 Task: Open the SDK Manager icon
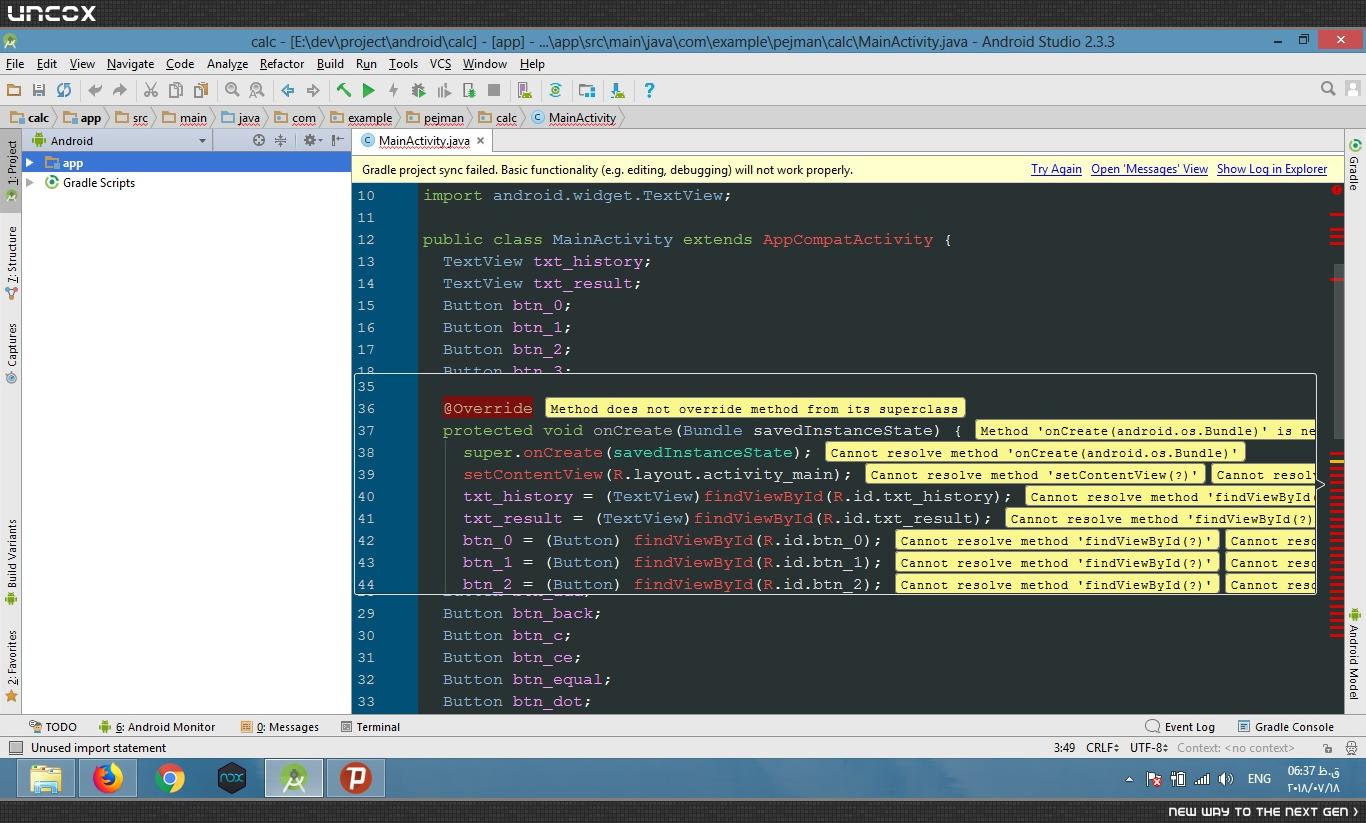pos(618,90)
